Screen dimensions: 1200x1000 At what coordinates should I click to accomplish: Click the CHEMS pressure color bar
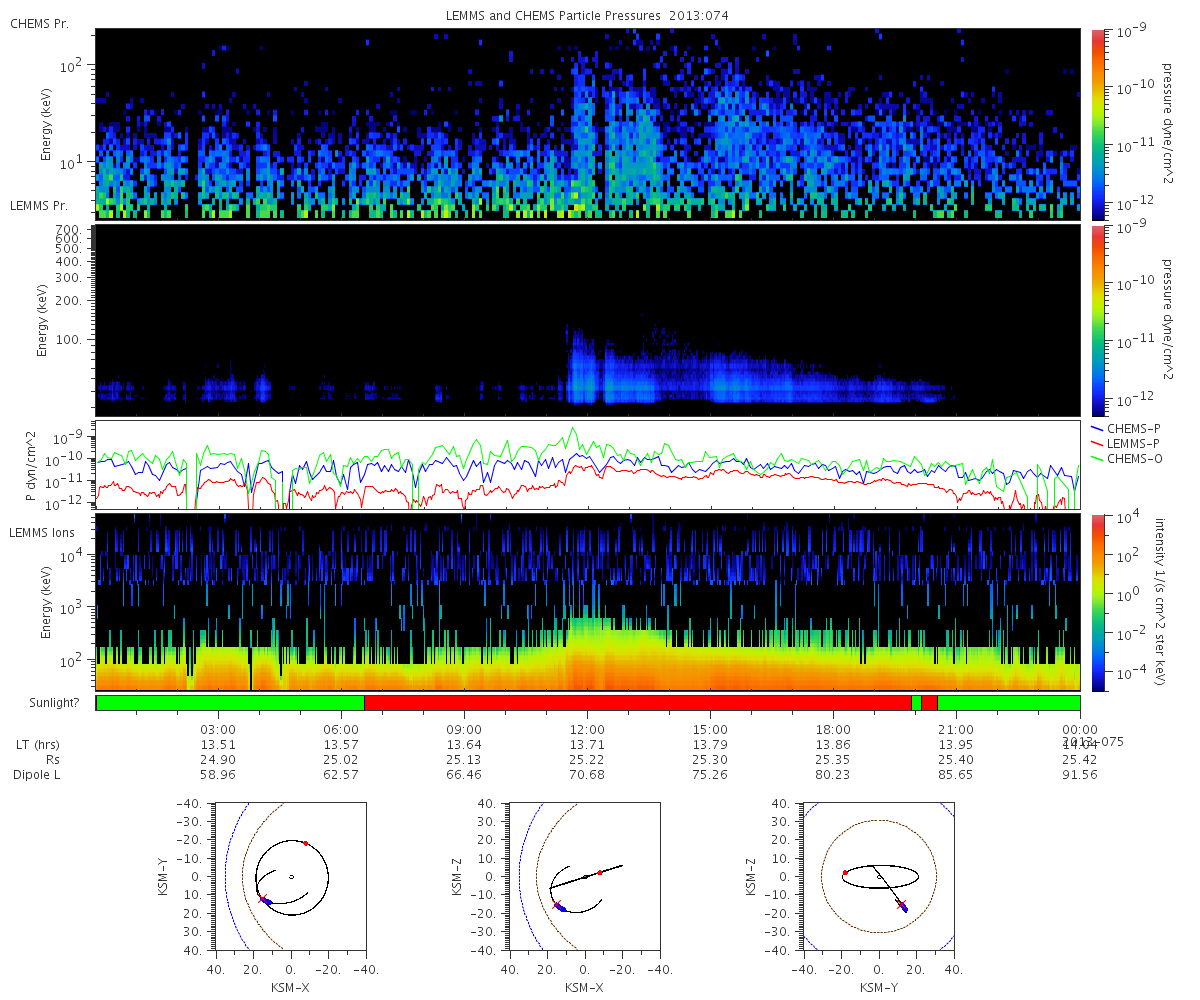[1097, 124]
